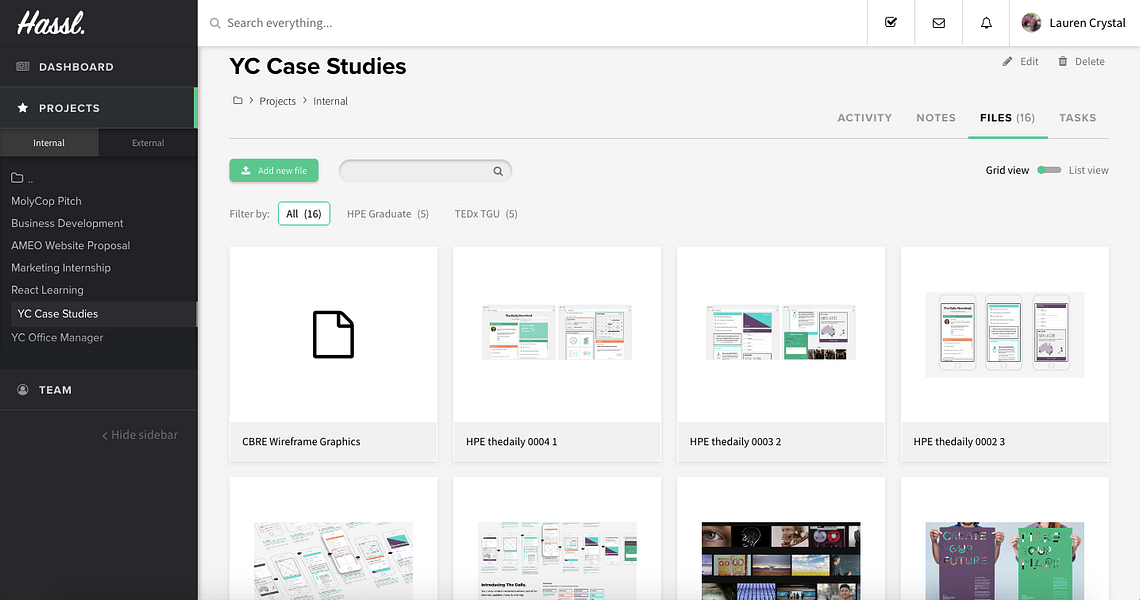Switch to External projects tab

(x=148, y=143)
